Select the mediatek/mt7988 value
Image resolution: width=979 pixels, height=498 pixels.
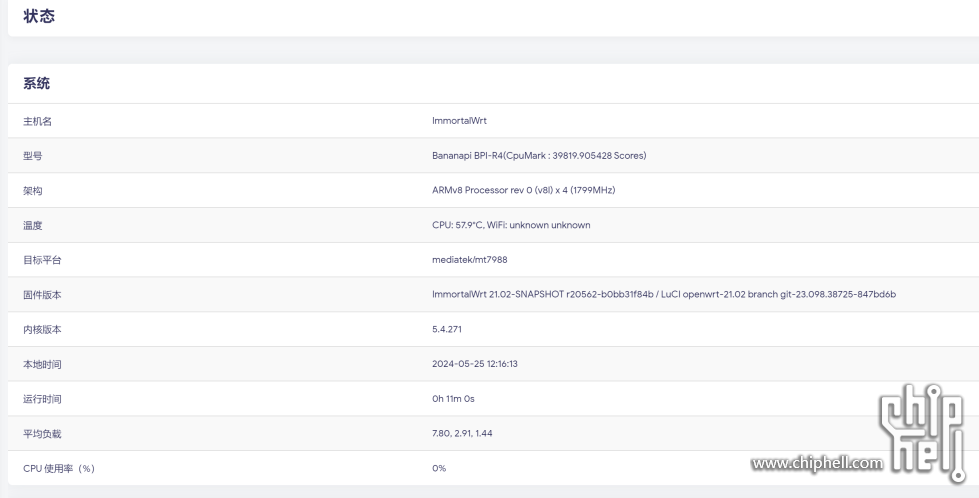[x=470, y=260]
